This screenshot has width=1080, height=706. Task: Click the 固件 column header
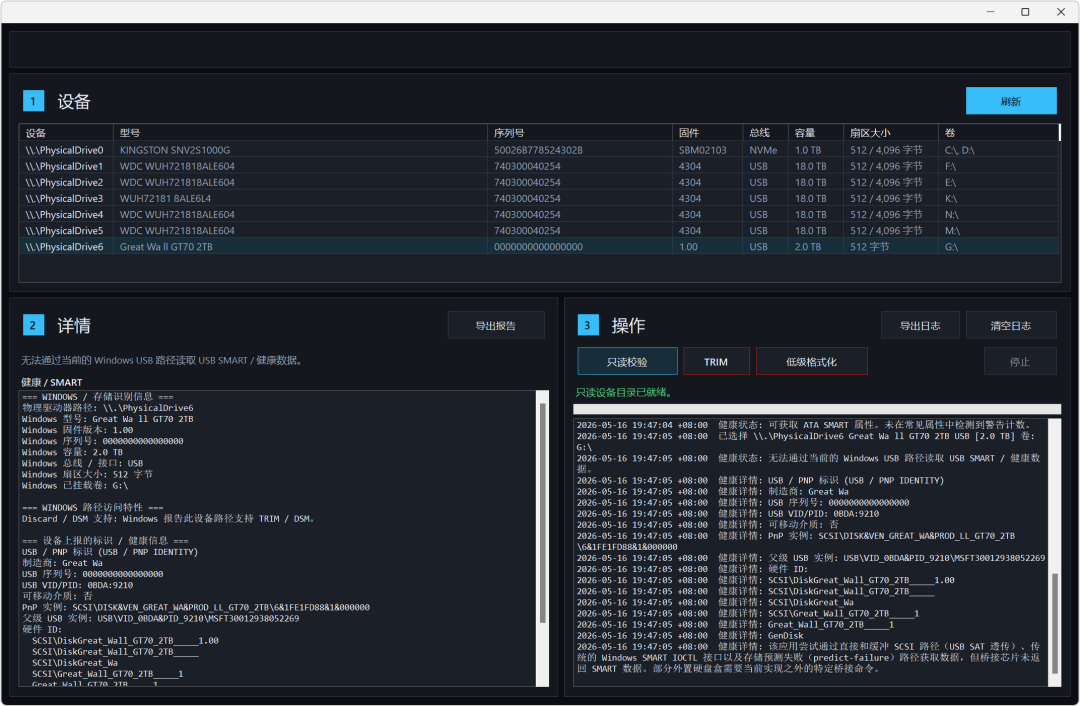point(707,133)
